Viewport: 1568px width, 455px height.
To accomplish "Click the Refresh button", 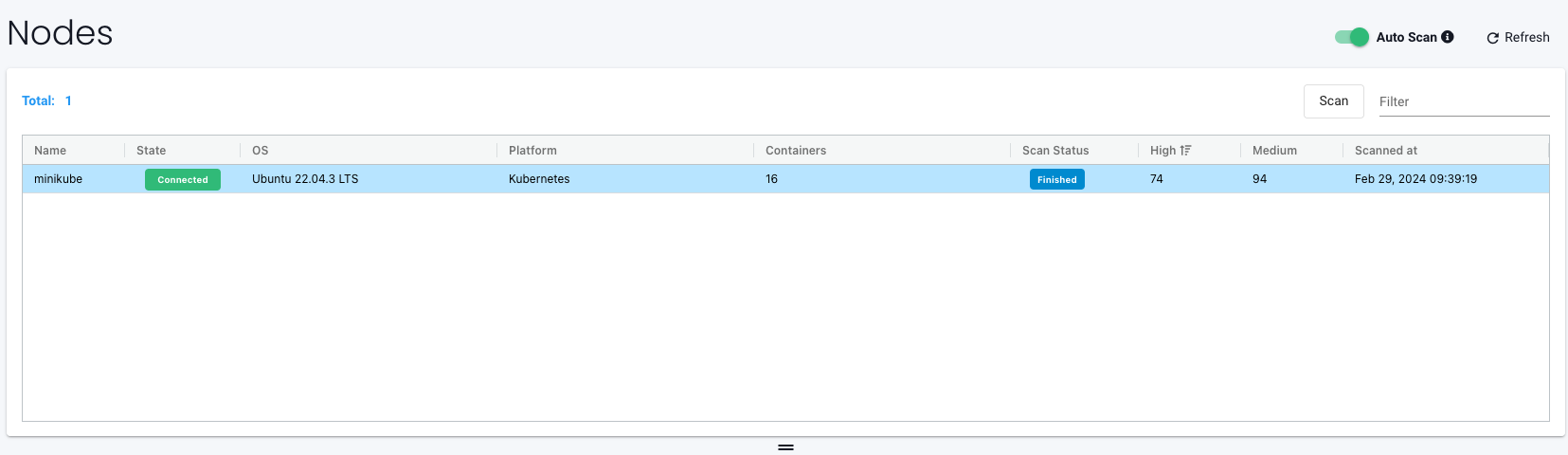I will click(x=1518, y=37).
